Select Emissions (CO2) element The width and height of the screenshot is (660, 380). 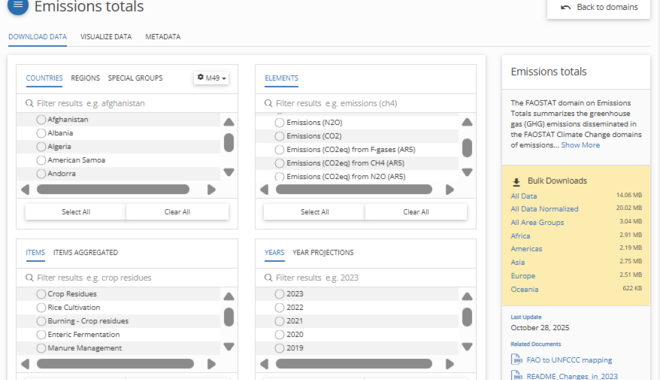coord(279,136)
